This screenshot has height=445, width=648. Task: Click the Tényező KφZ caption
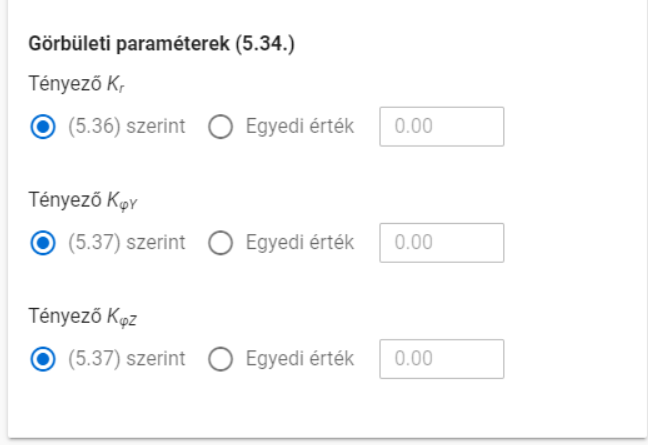click(83, 317)
